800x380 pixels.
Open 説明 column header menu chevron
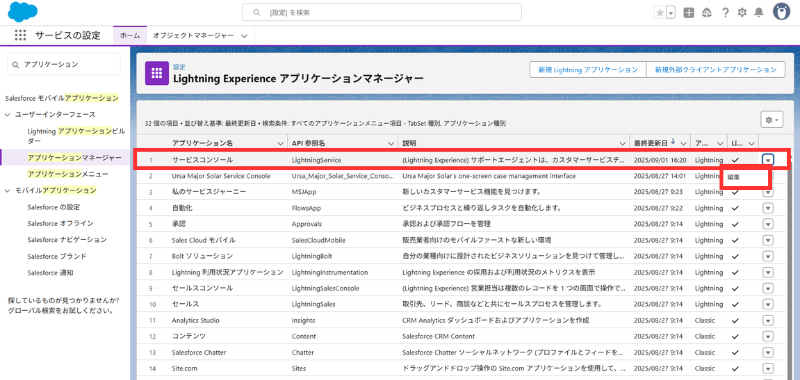(x=622, y=143)
